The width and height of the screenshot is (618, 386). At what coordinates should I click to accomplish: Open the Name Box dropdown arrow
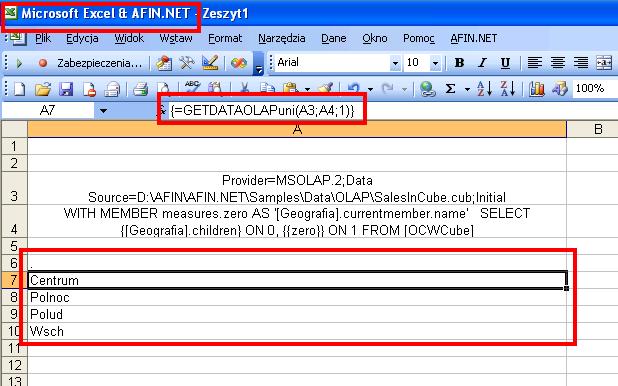[103, 111]
